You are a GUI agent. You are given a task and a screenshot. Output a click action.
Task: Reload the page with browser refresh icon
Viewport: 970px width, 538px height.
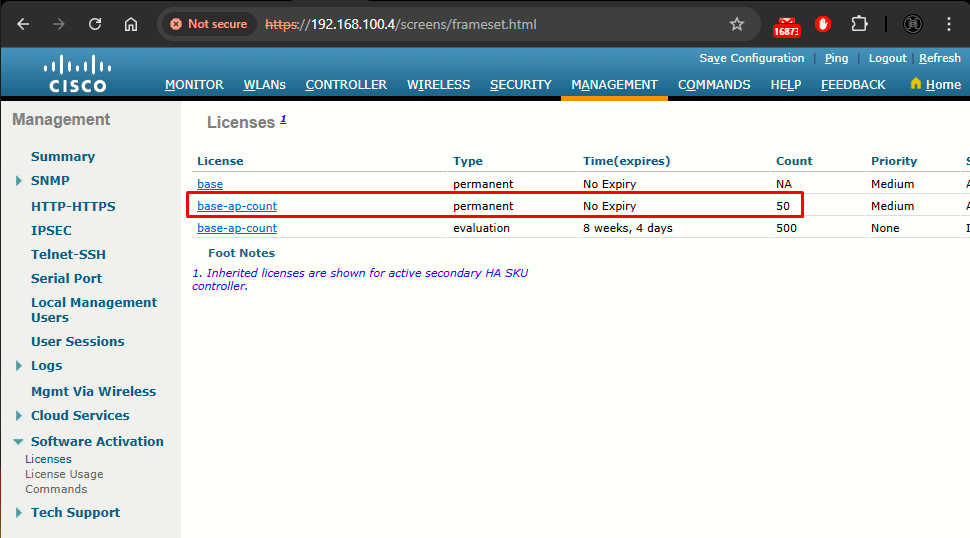click(95, 24)
